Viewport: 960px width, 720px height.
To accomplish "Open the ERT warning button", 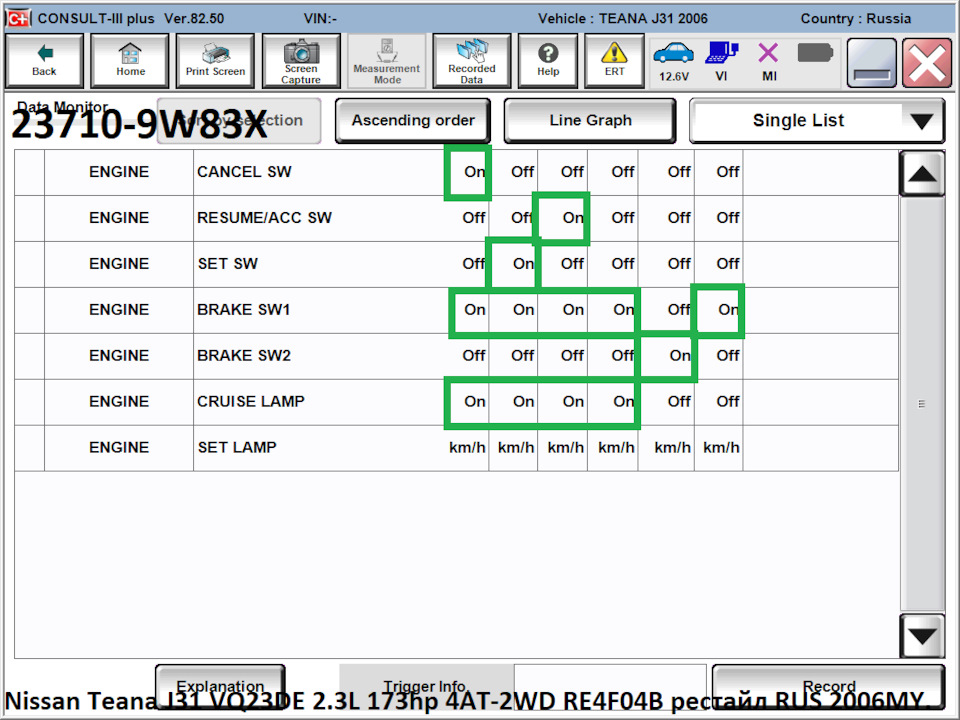I will click(614, 61).
